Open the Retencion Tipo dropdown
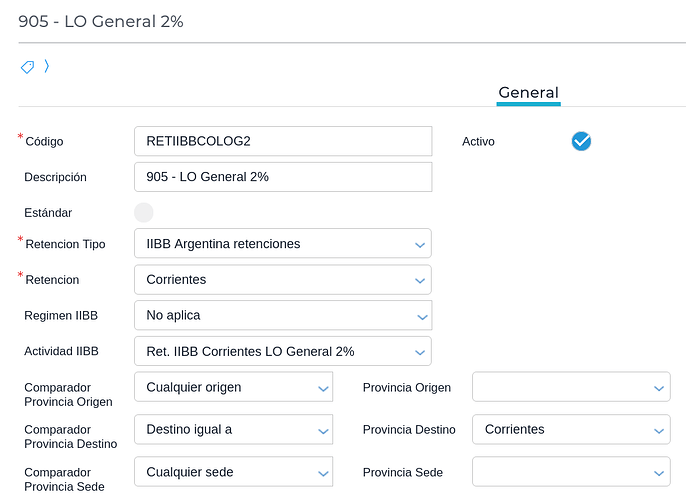686x500 pixels. (x=282, y=244)
